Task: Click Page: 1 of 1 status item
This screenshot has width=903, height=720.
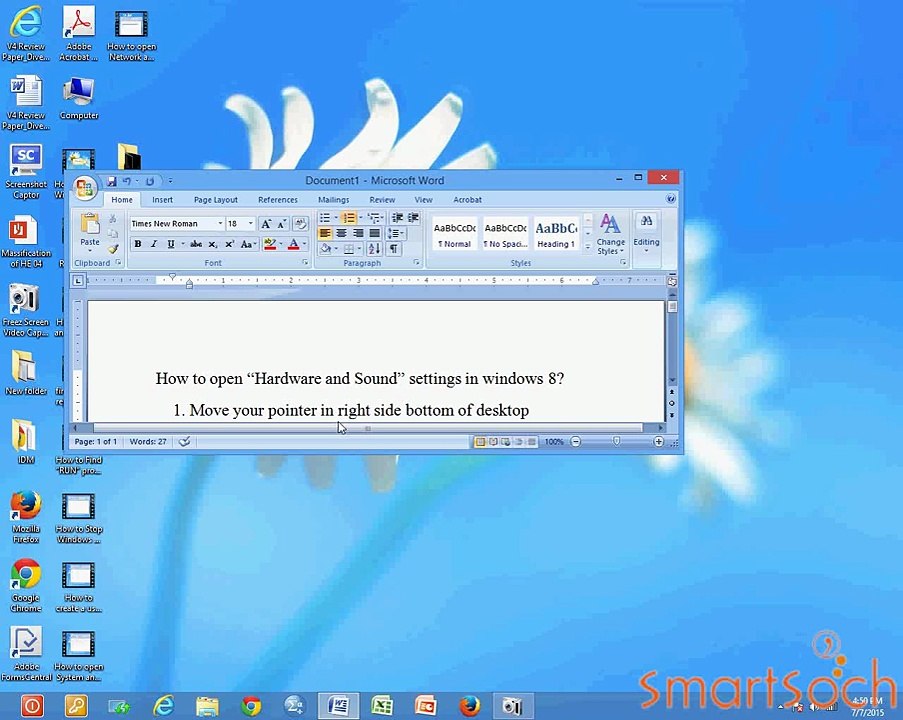Action: point(96,442)
